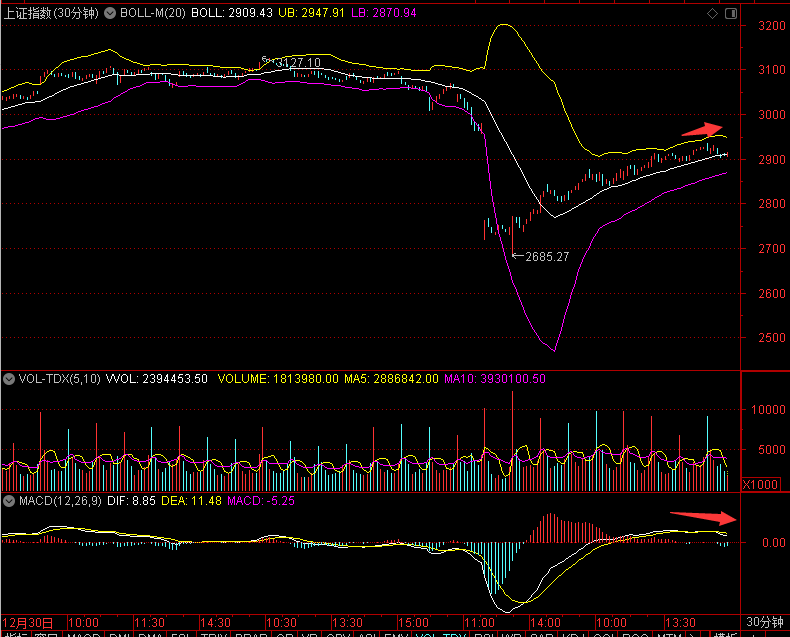Click the 2685.27 low price annotation

(547, 257)
